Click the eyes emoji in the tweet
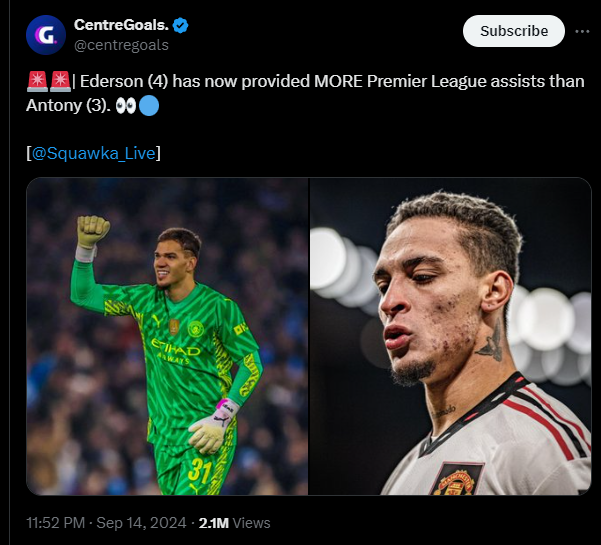Image resolution: width=601 pixels, height=545 pixels. tap(128, 105)
